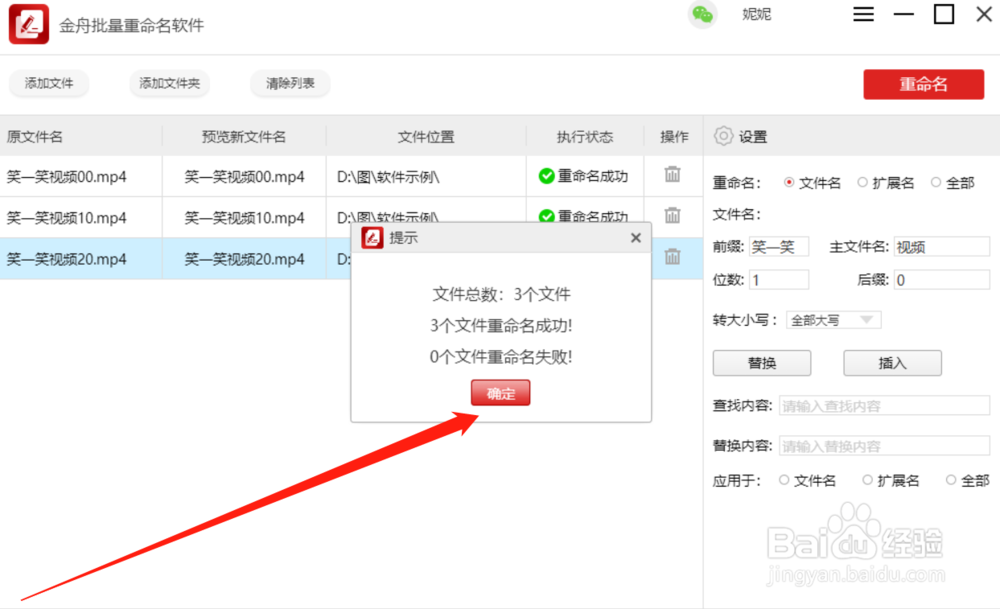Click the green success check icon on first row

click(x=548, y=176)
